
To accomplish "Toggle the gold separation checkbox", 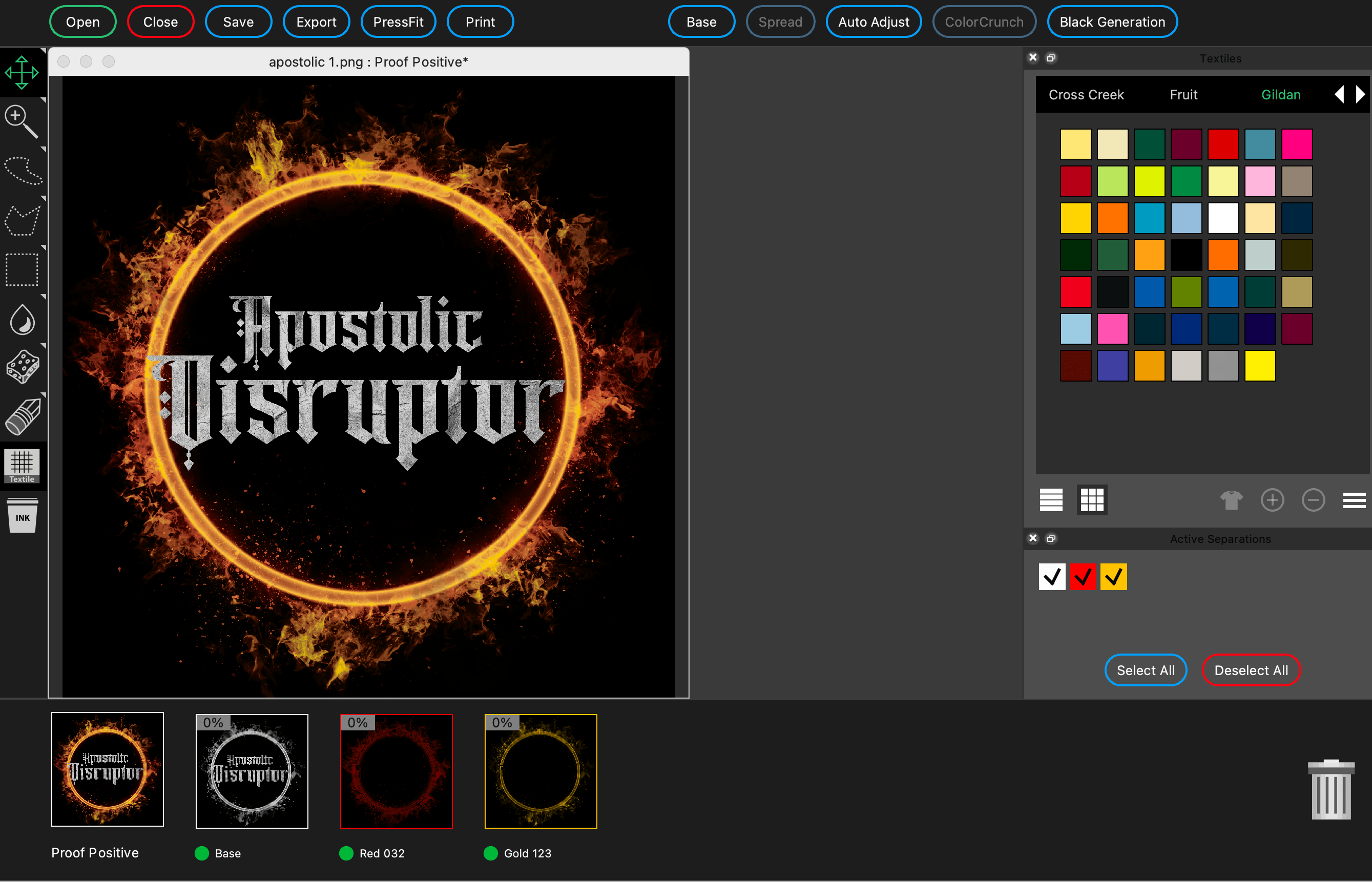I will point(1114,577).
